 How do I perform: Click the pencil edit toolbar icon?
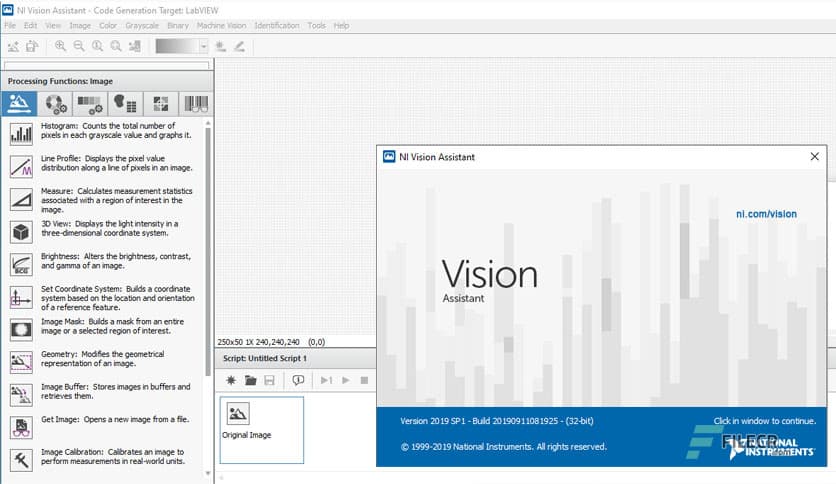(239, 47)
